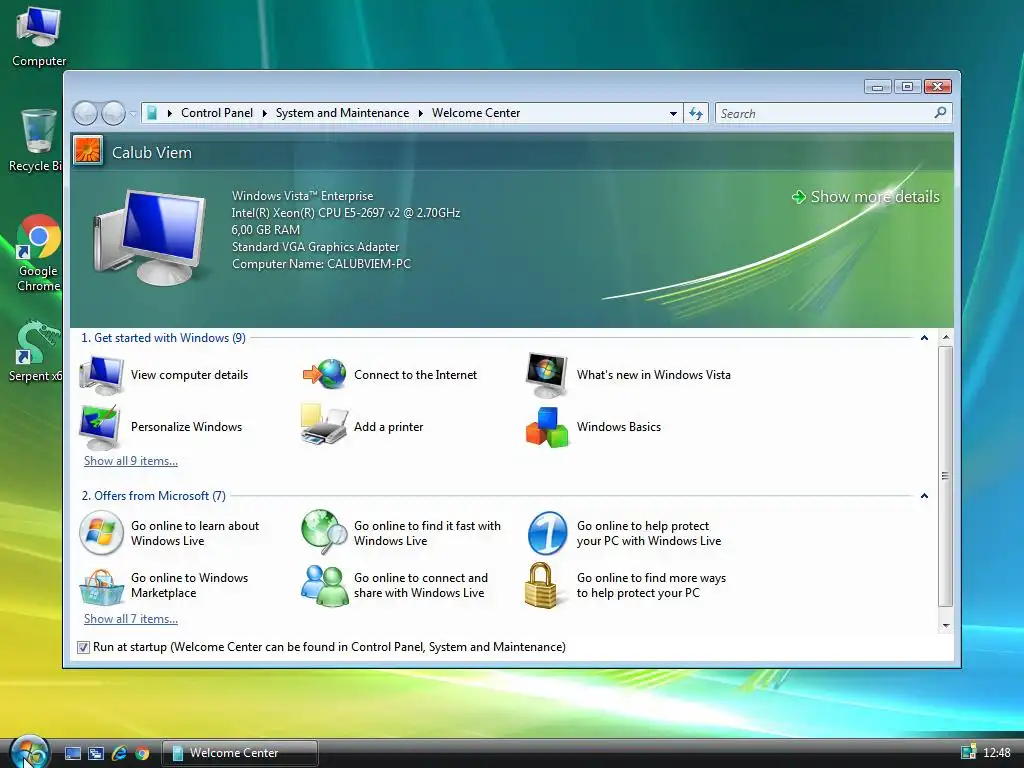This screenshot has width=1024, height=768.
Task: Click Control Panel in the breadcrumb
Action: (217, 113)
